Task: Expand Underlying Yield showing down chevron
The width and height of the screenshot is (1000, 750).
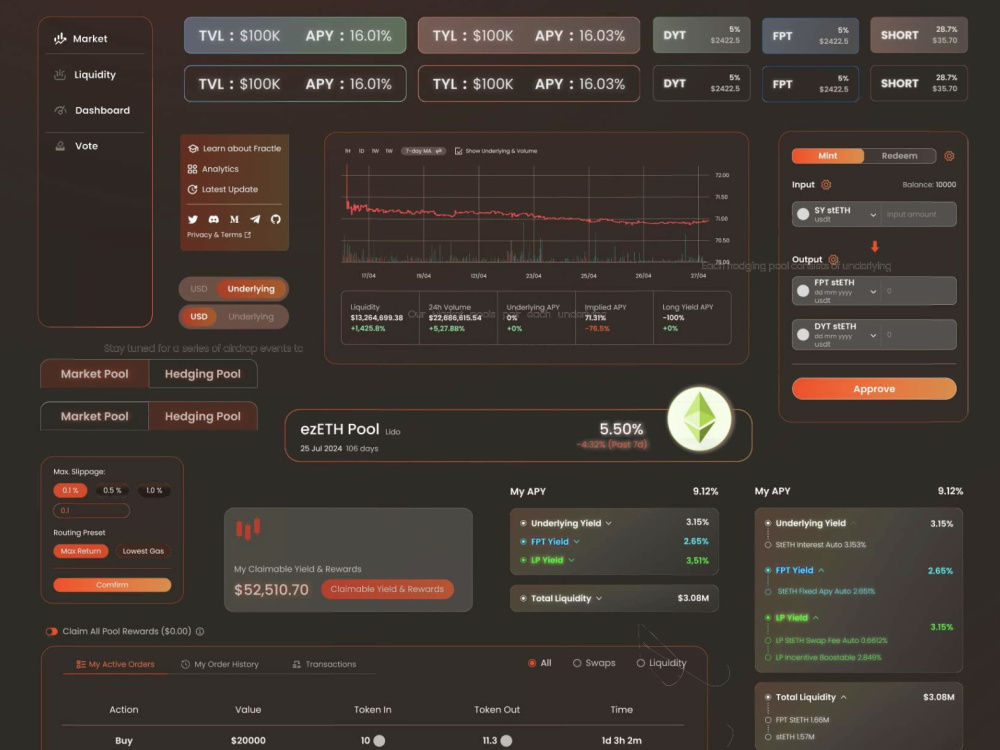Action: click(x=608, y=523)
